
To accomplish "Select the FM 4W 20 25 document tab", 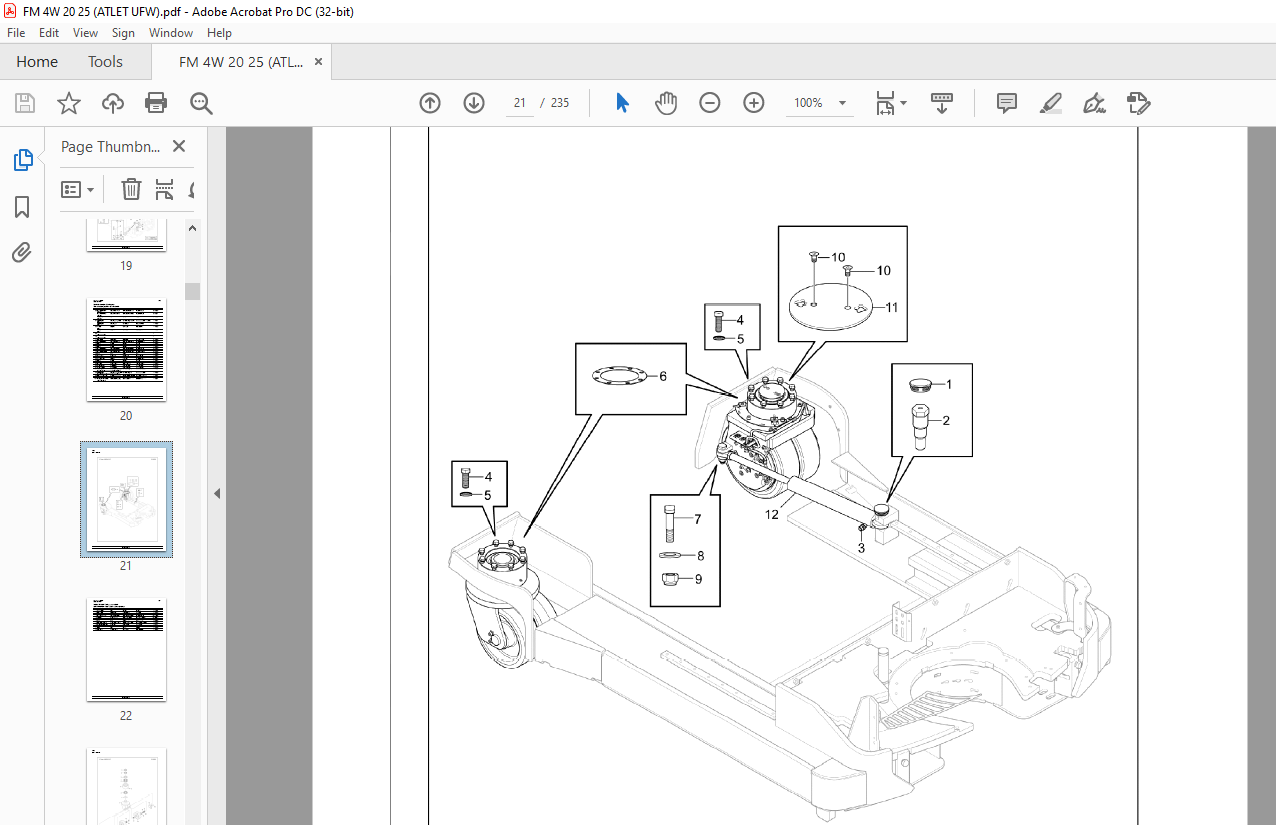I will tap(241, 62).
